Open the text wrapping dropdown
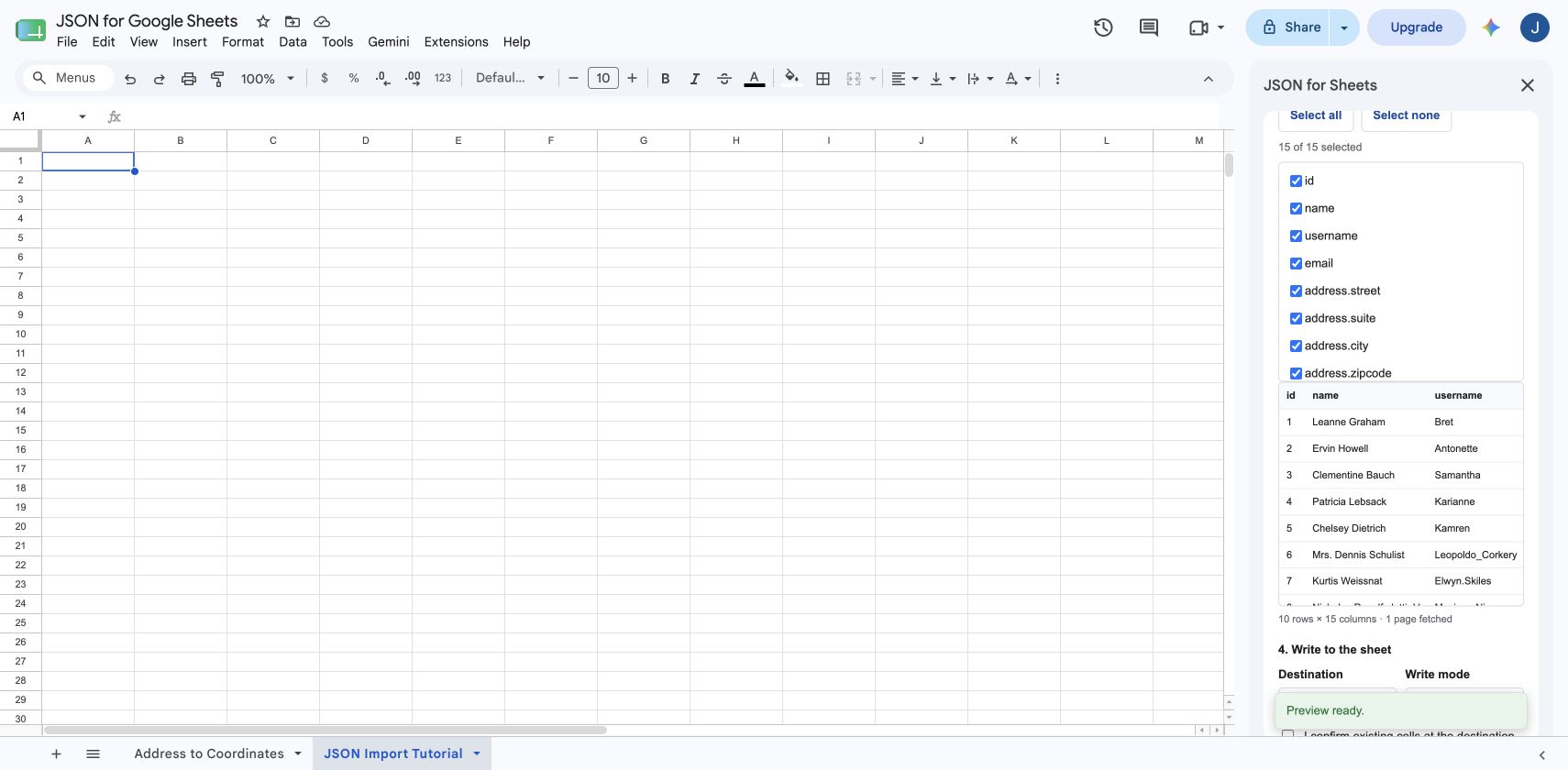 [980, 79]
